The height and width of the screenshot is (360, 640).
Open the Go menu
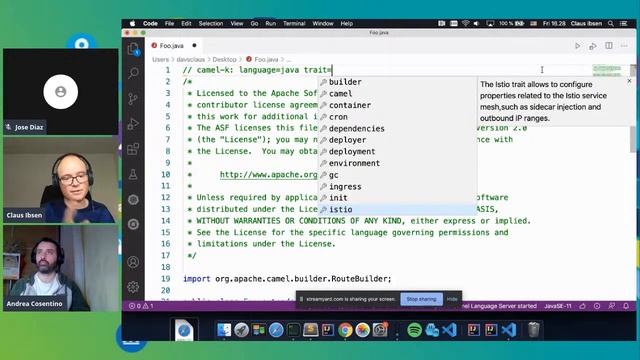tap(254, 24)
